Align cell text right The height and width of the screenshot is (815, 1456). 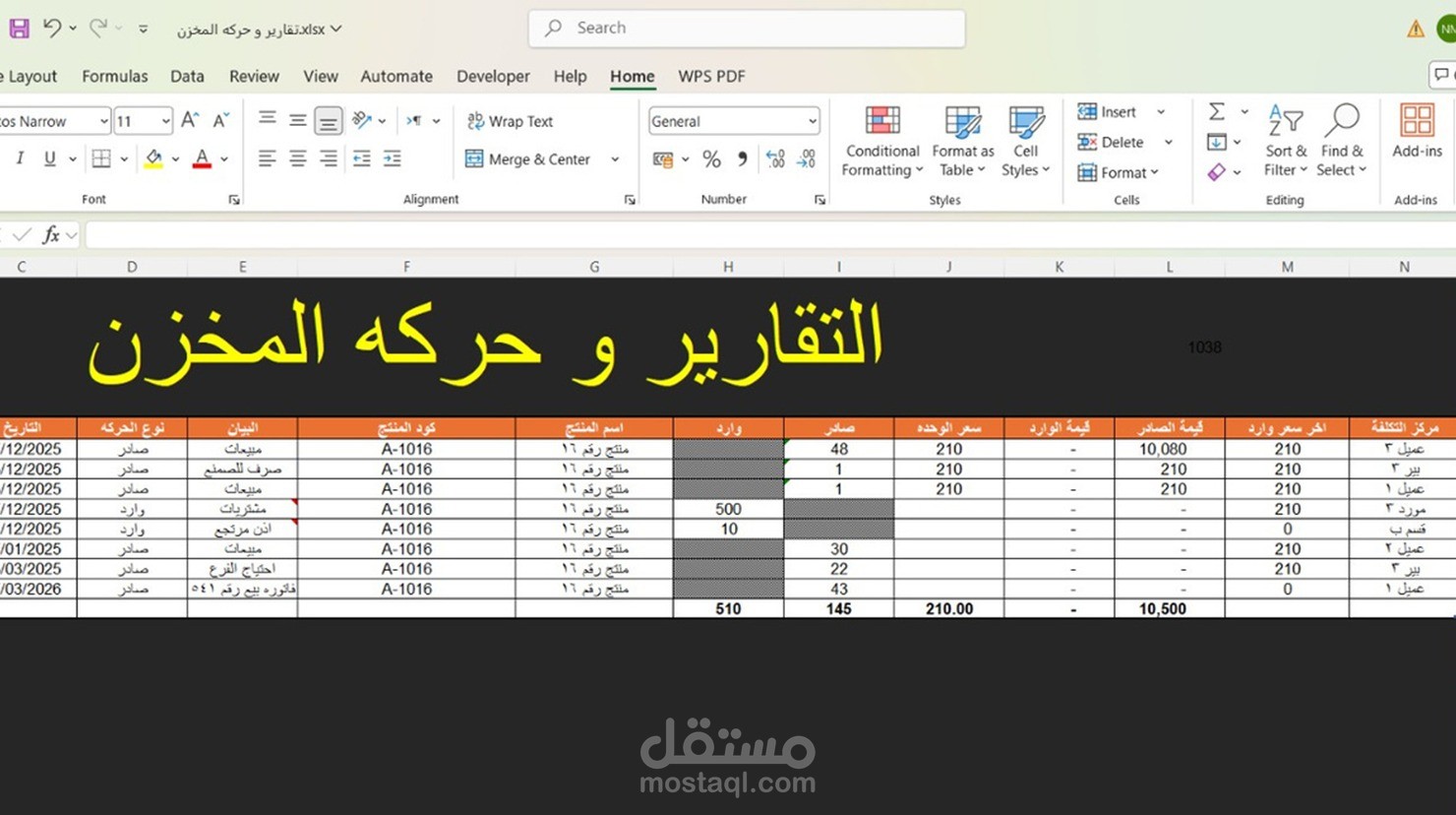[328, 158]
